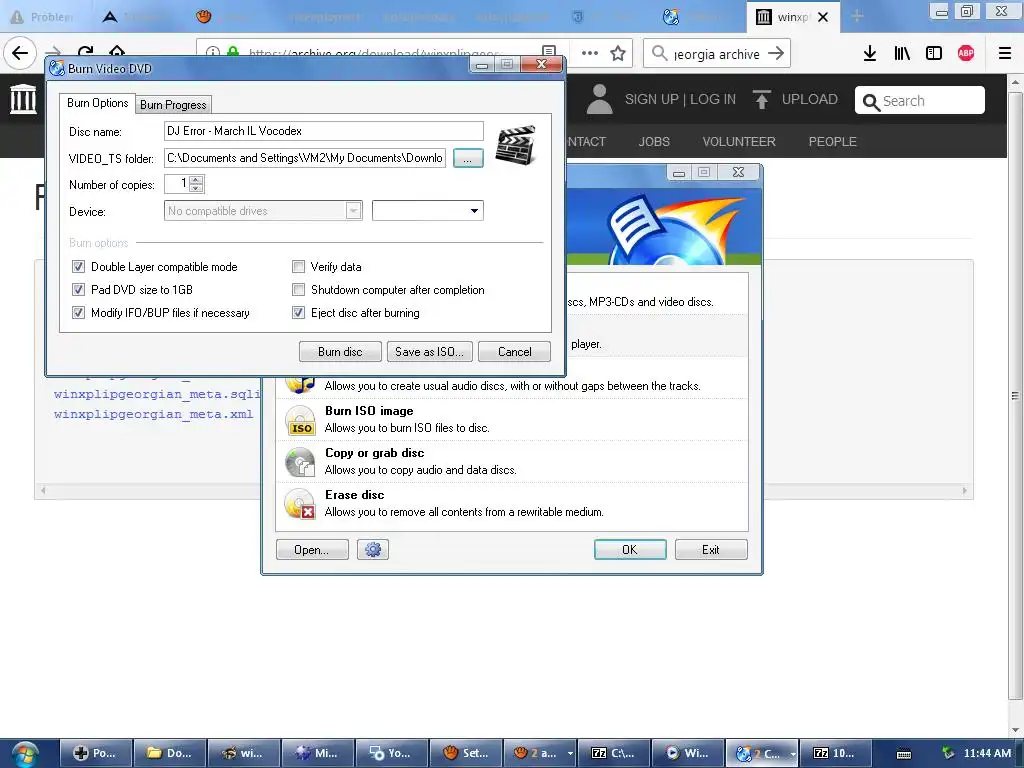Close the winxp browser tab

823,17
